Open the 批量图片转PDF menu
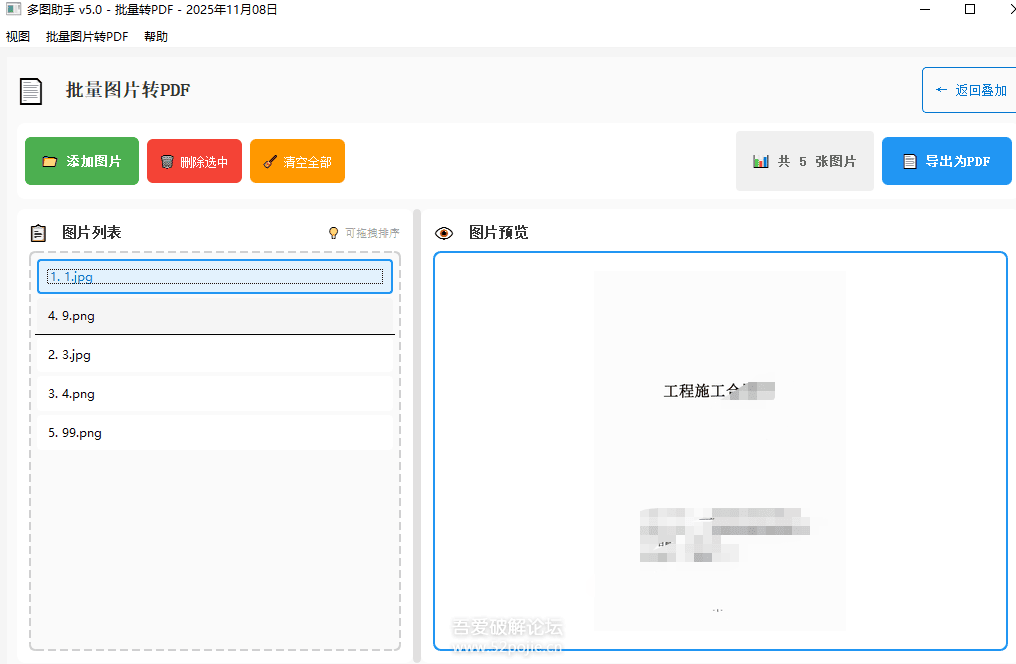Viewport: 1016px width, 664px height. (x=85, y=35)
